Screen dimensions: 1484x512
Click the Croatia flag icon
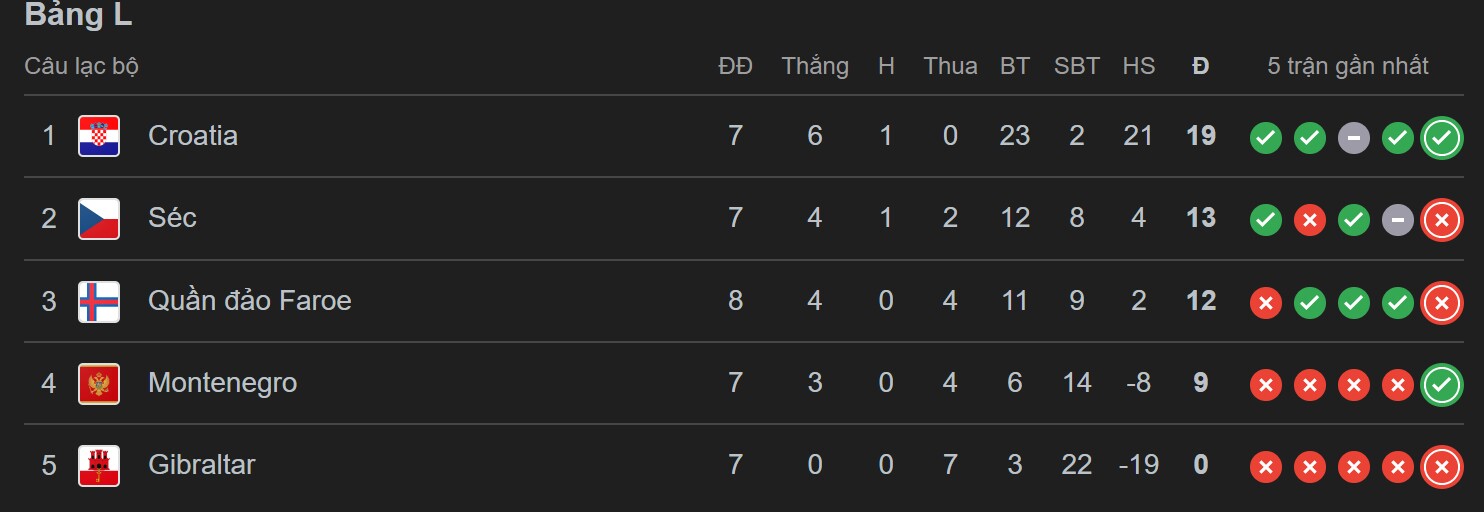[99, 136]
